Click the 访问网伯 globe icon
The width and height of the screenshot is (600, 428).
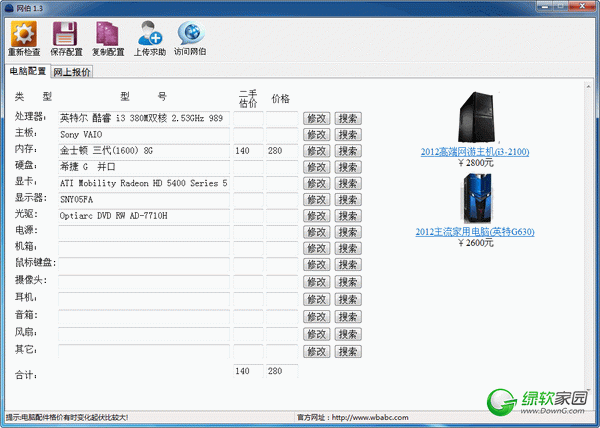coord(191,33)
